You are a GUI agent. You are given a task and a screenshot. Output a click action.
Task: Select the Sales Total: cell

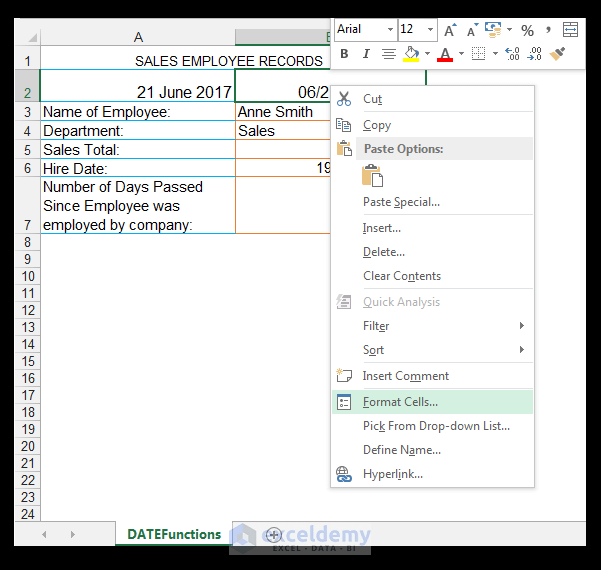tap(138, 149)
